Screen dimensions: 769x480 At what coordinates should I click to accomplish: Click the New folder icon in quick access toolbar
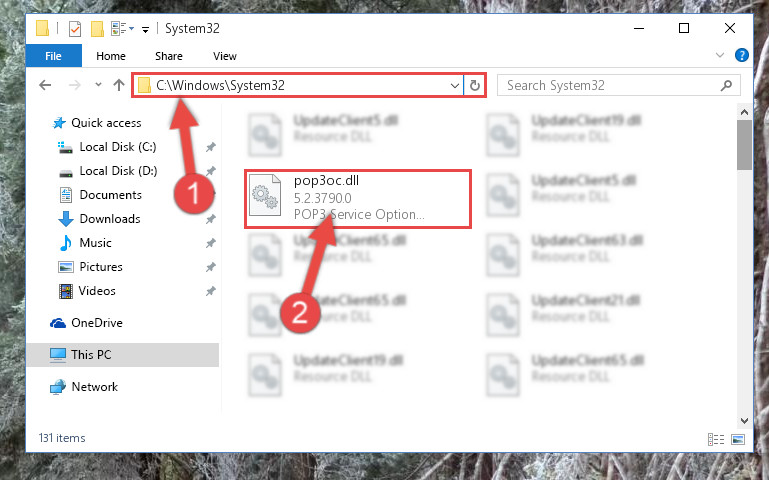tap(98, 29)
